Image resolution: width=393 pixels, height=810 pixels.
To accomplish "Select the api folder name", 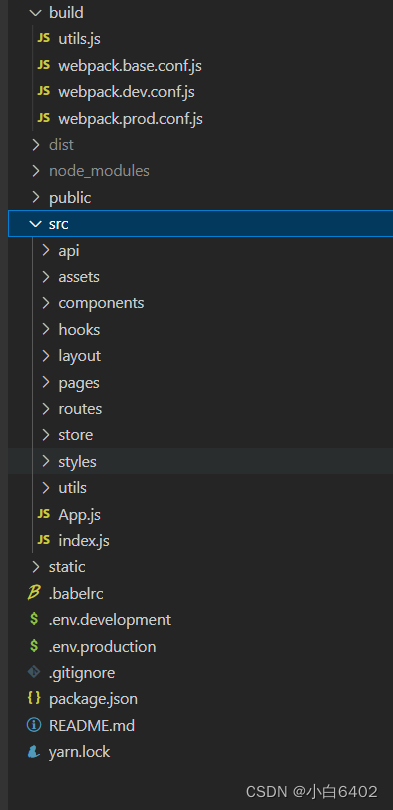I will coord(69,252).
